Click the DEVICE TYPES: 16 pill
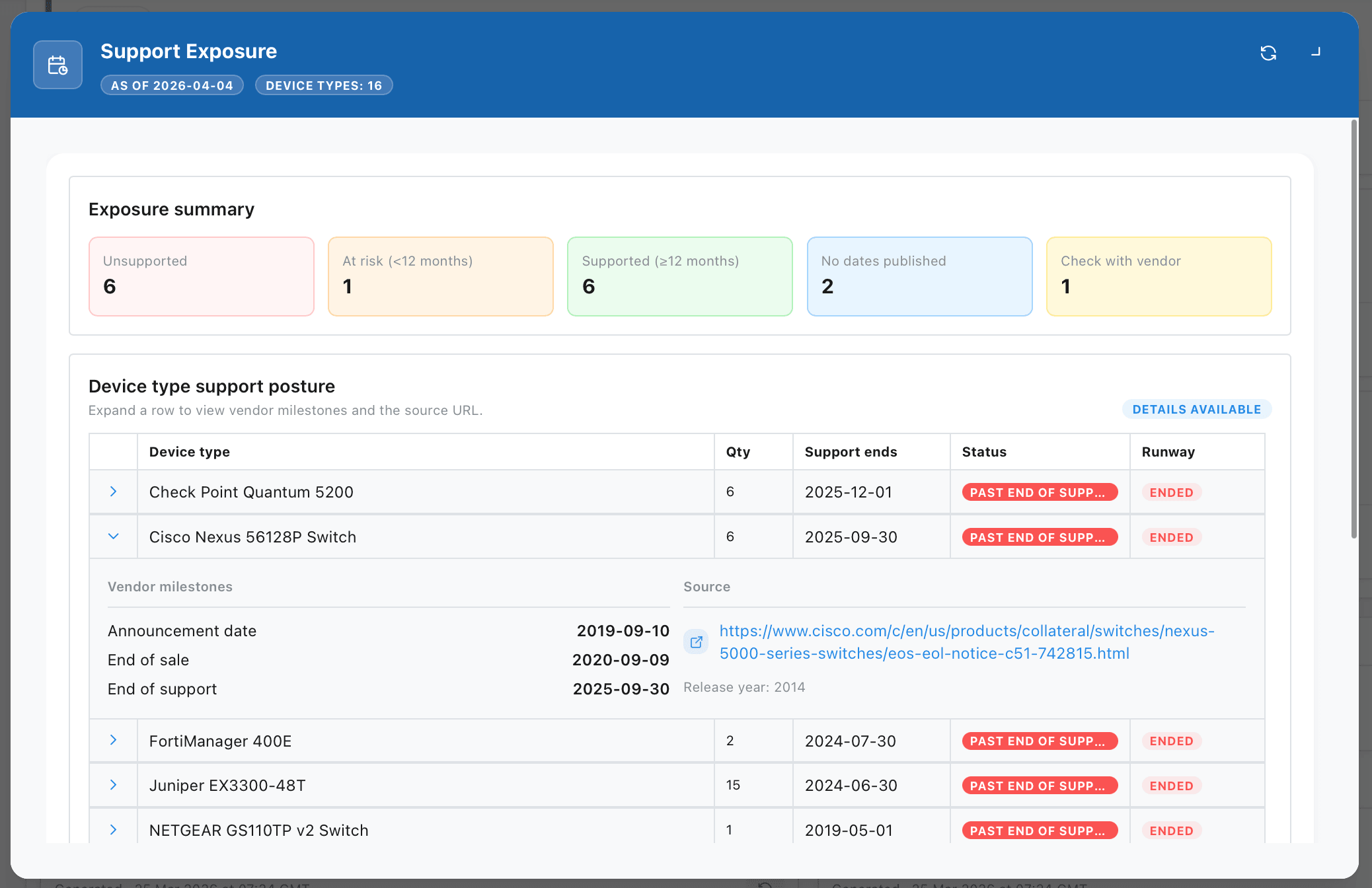Screen dimensions: 1372x888 click(324, 85)
